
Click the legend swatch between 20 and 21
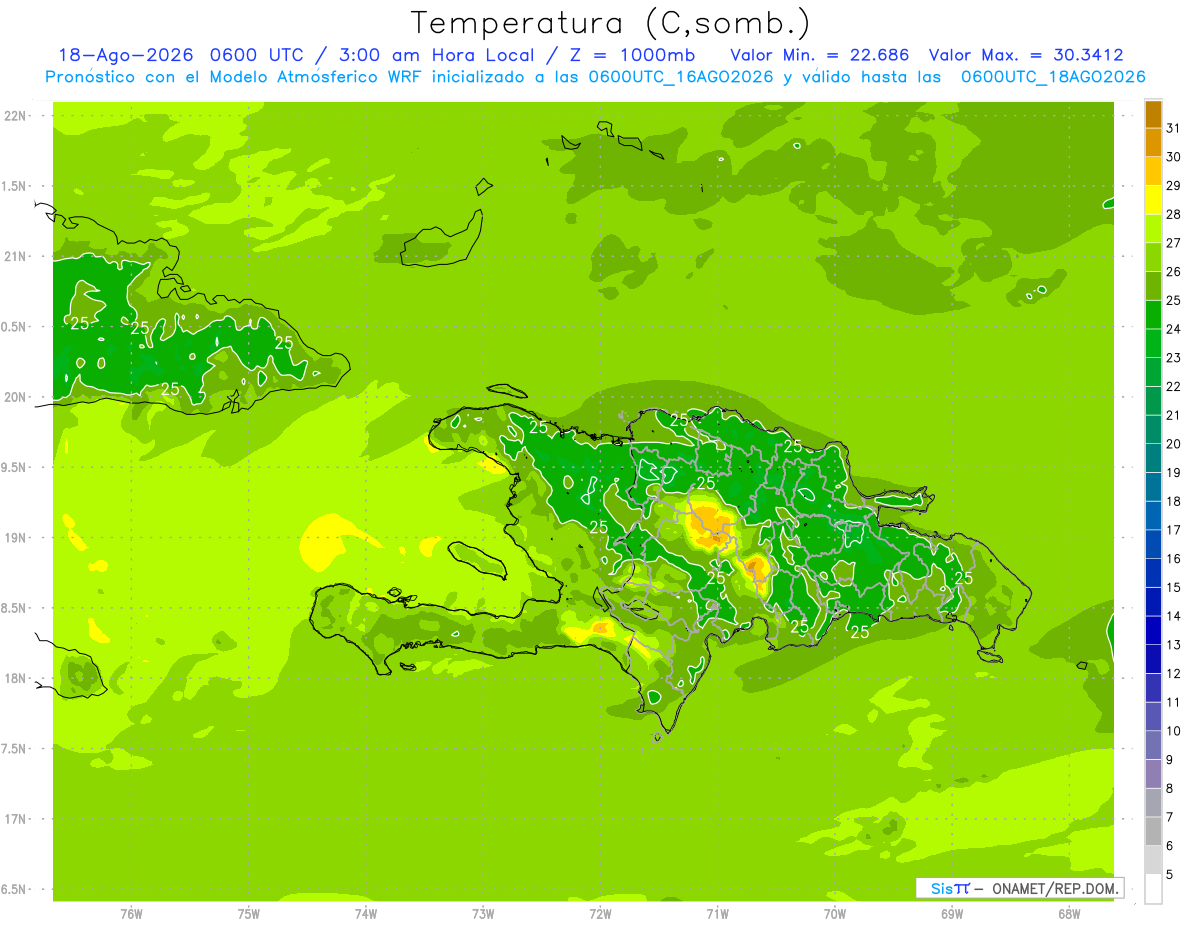coord(1153,430)
